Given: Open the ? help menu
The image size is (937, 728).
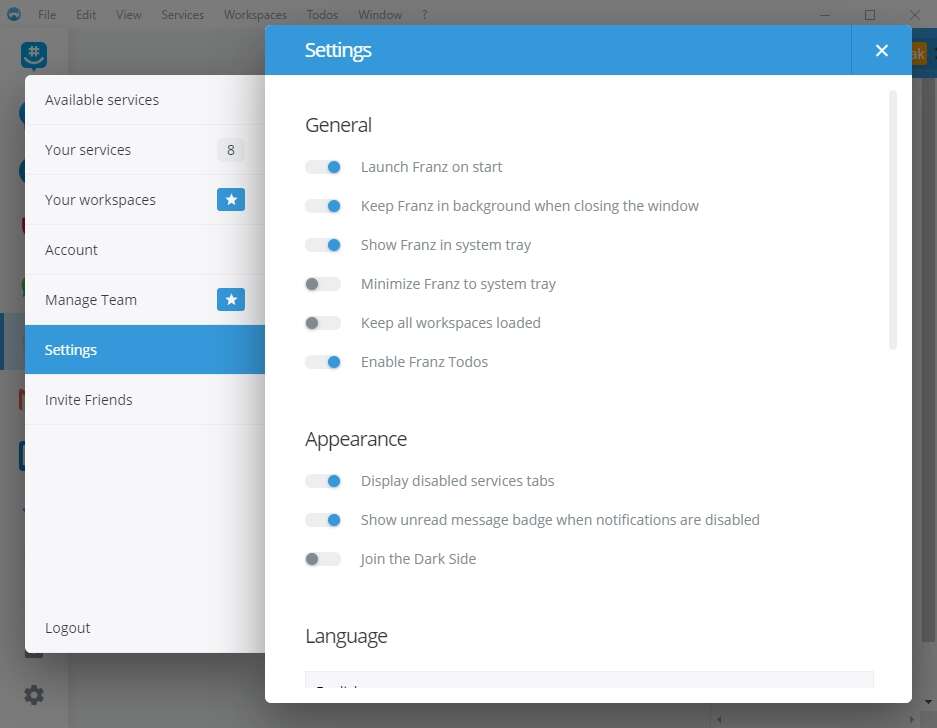Looking at the screenshot, I should (x=424, y=15).
